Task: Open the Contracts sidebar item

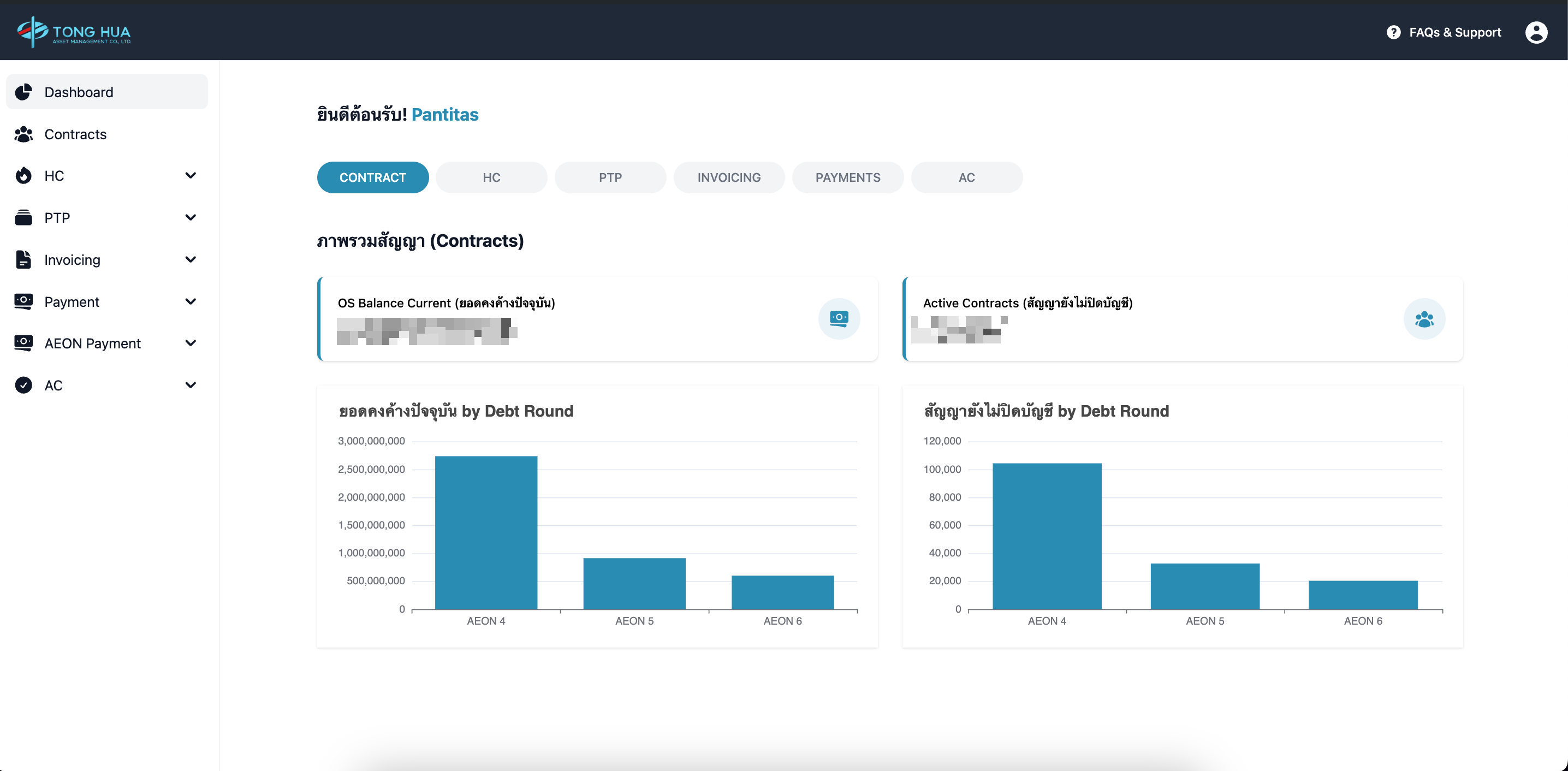Action: click(75, 134)
